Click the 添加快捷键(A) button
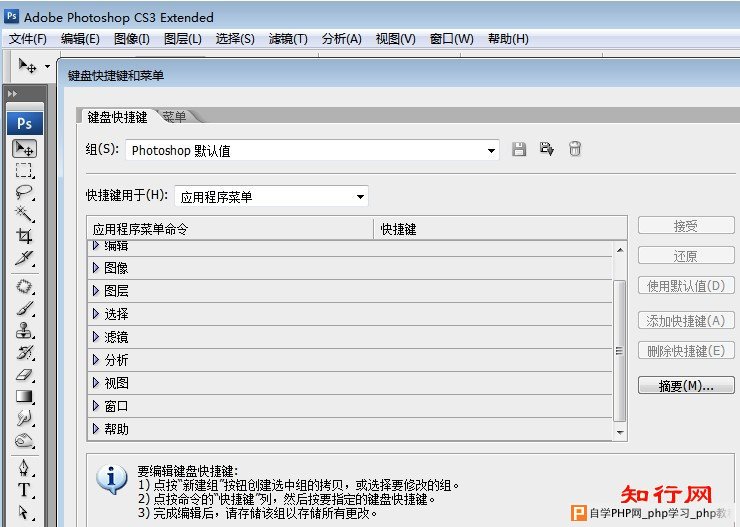Viewport: 740px width, 527px height. (x=686, y=321)
